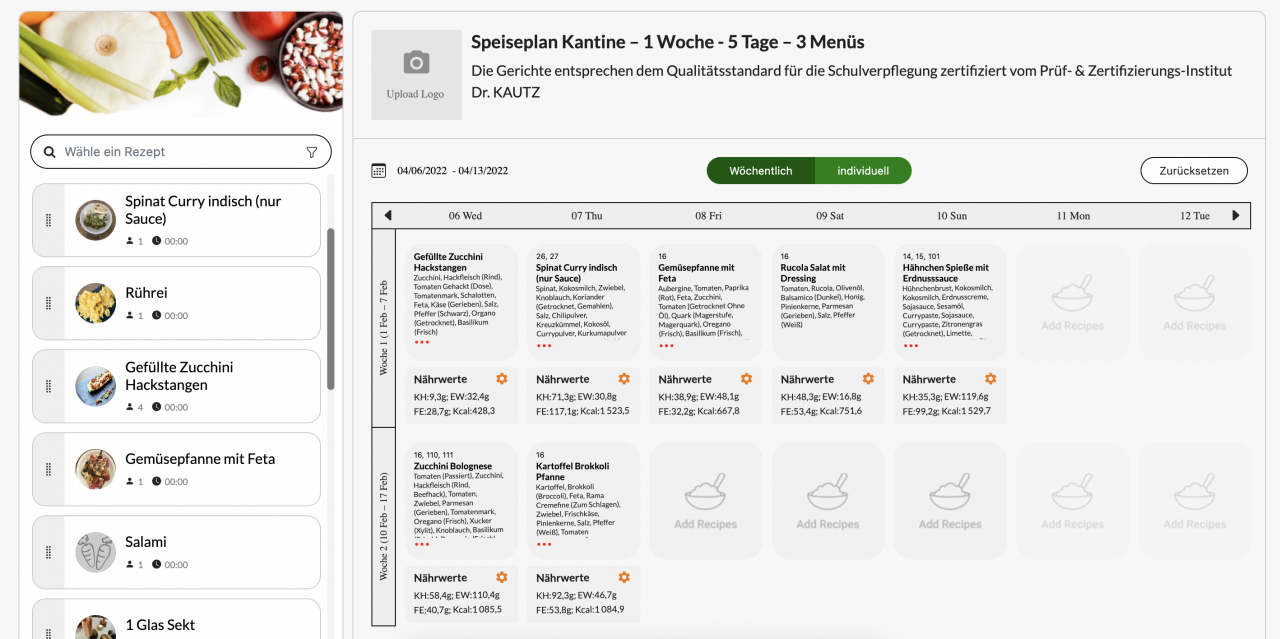The image size is (1280, 639).
Task: Switch to individuell view
Action: tap(863, 171)
